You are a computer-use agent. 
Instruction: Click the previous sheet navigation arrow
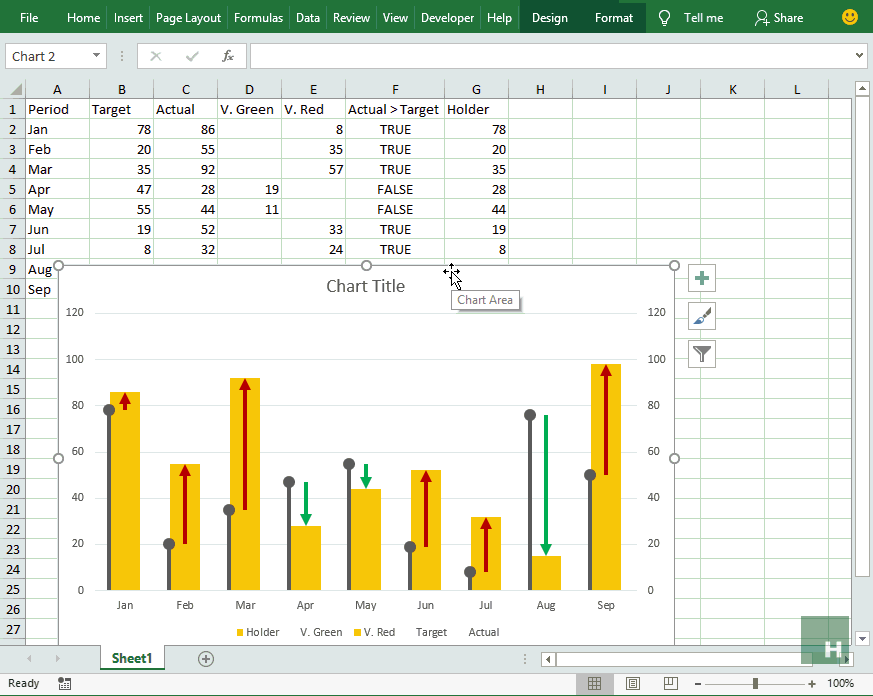[29, 659]
